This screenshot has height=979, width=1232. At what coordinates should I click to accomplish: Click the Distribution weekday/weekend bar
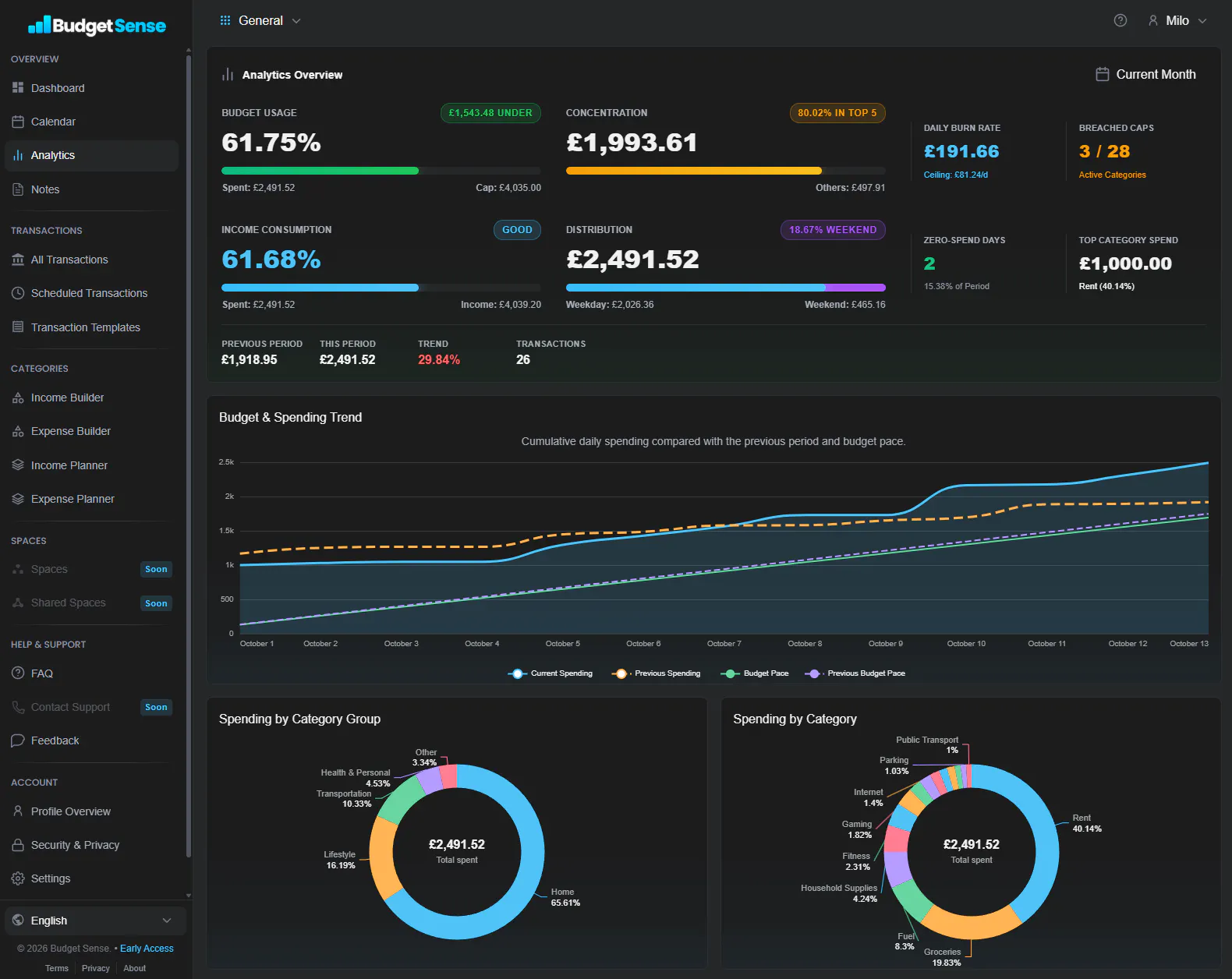click(726, 288)
